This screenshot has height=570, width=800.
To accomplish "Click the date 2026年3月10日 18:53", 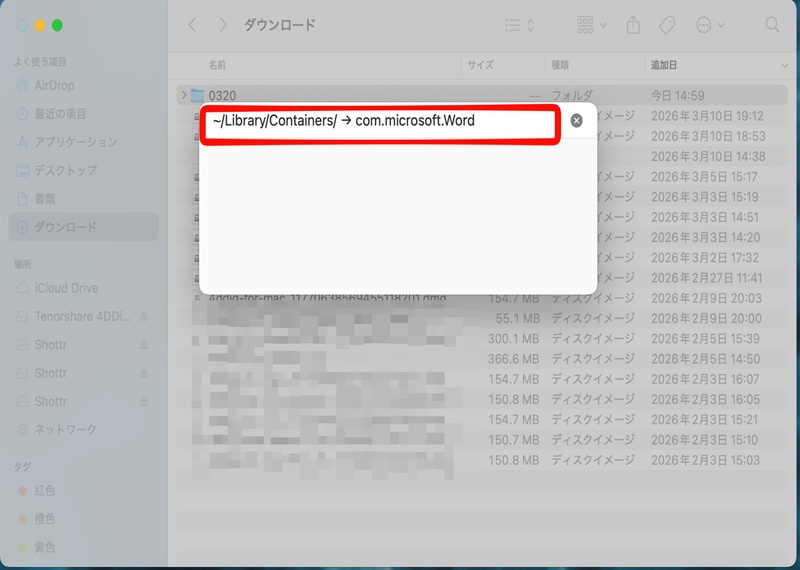I will [x=708, y=137].
